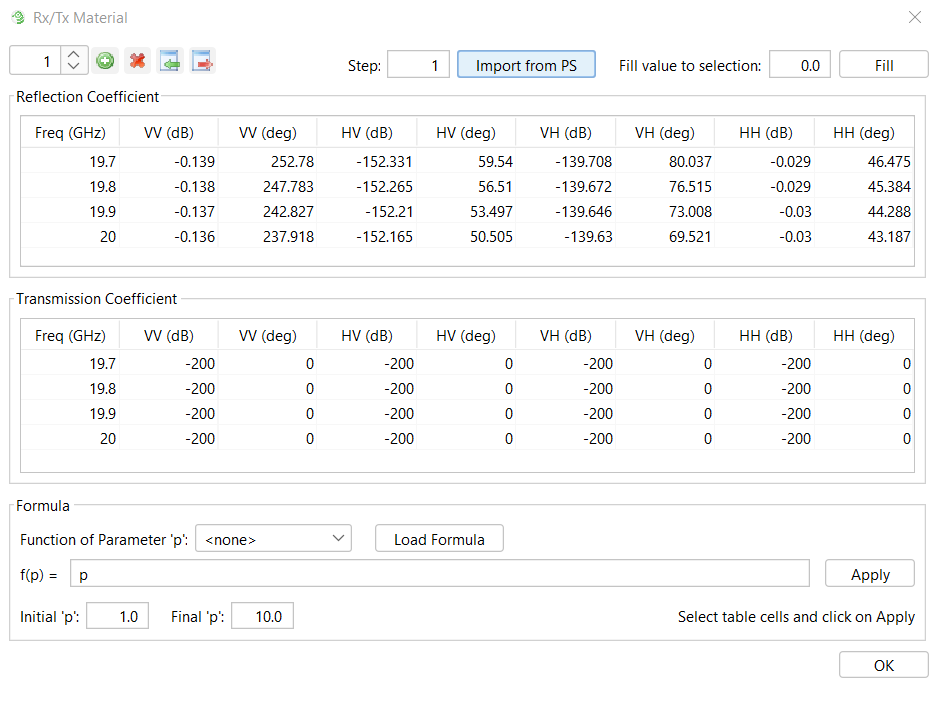Select reflection VV (dB) cell at 19.7 GHz
This screenshot has height=705, width=936.
tap(169, 161)
